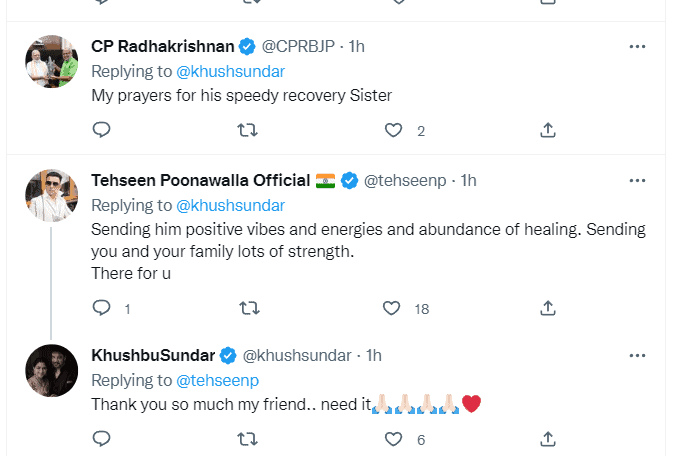This screenshot has width=686, height=456.
Task: Open more options for Tehseen Poonawalla's tweet
Action: 636,180
